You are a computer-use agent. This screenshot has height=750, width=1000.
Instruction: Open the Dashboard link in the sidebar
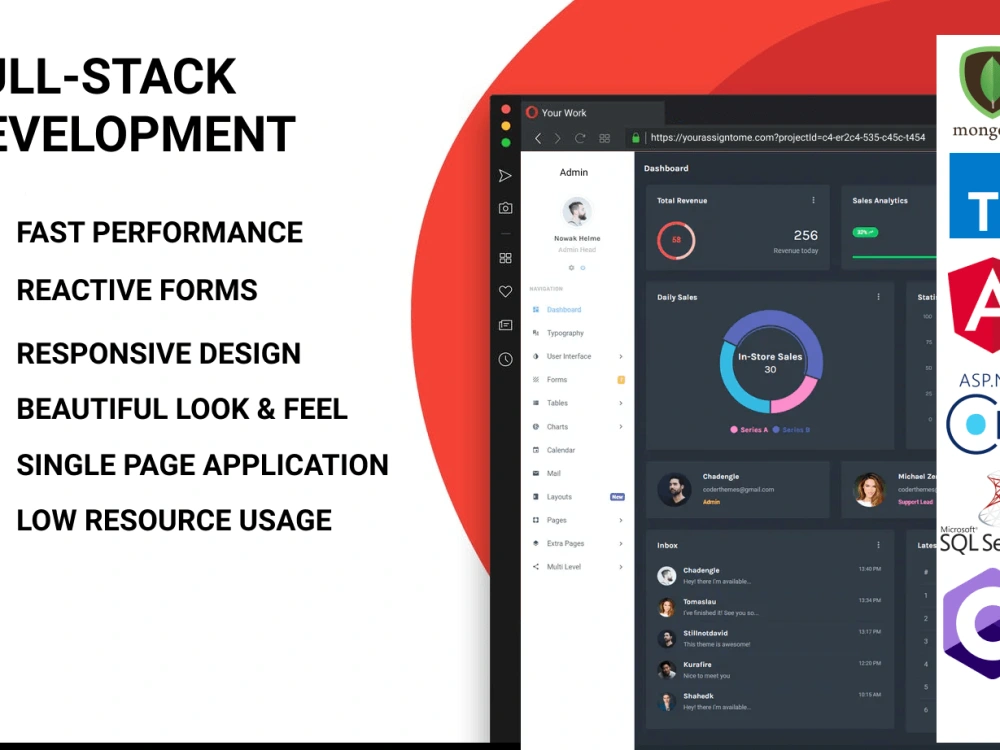567,309
